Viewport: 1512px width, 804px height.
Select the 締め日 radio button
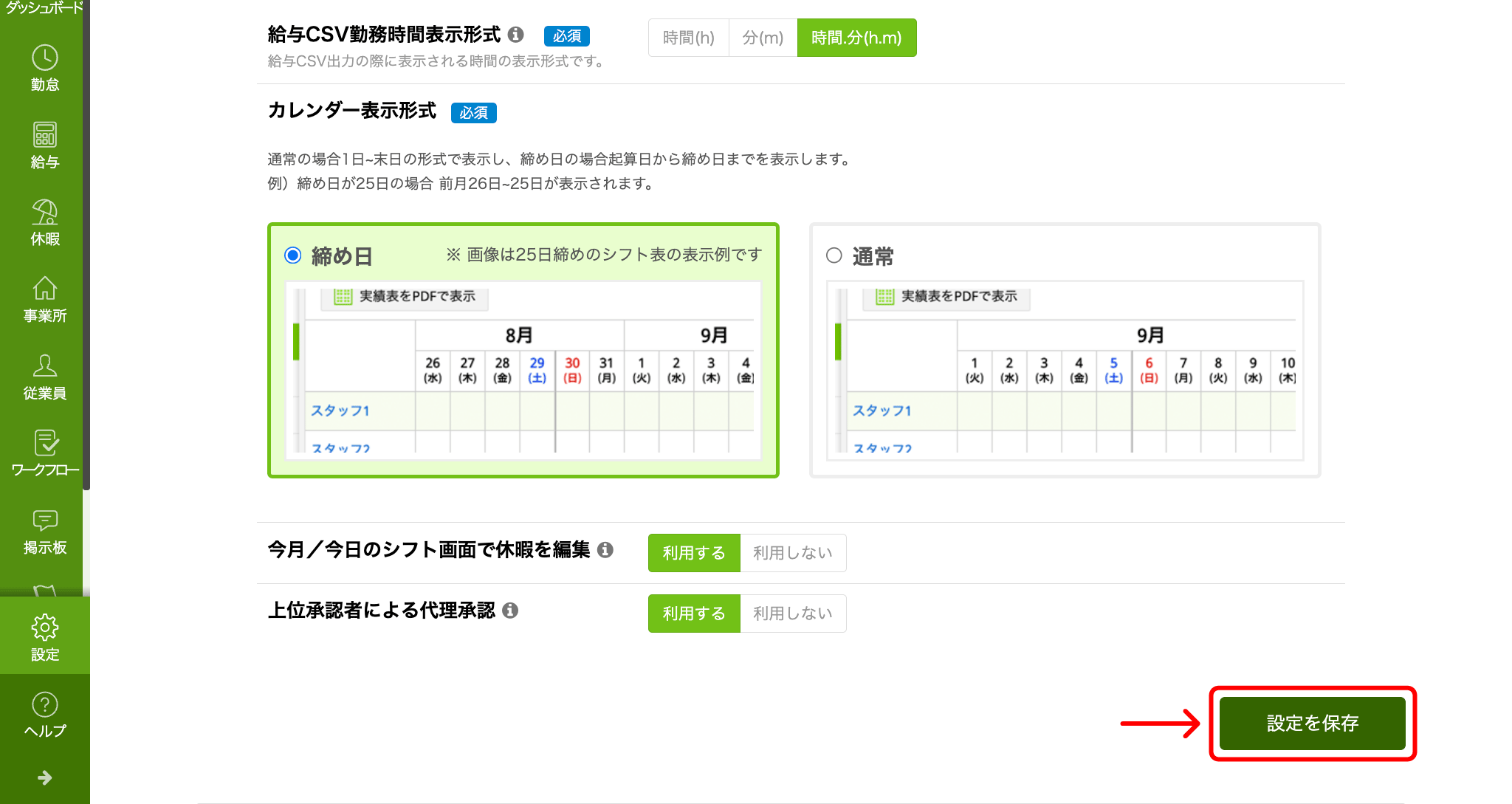[293, 255]
